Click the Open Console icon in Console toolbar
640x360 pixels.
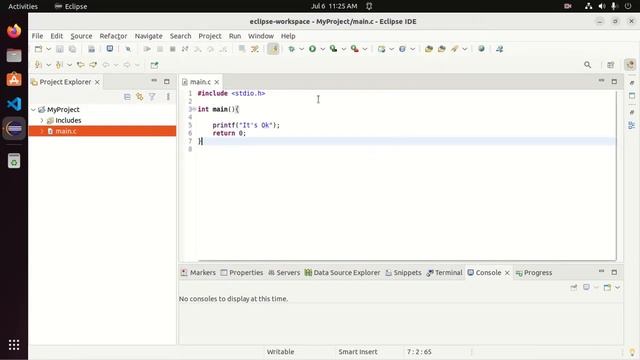(x=607, y=287)
